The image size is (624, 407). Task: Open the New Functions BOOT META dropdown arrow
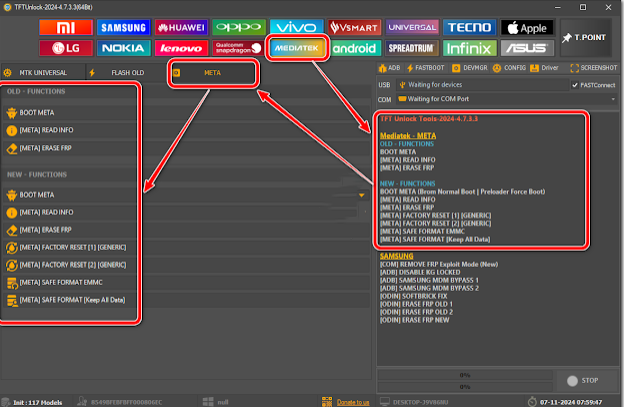(361, 195)
